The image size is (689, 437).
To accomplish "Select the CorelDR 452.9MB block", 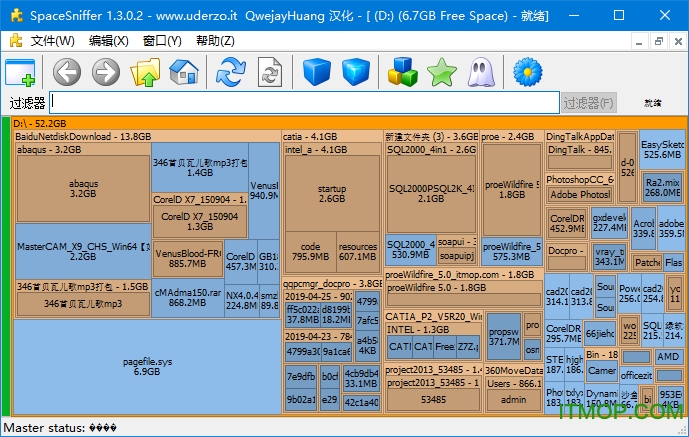I will [567, 224].
